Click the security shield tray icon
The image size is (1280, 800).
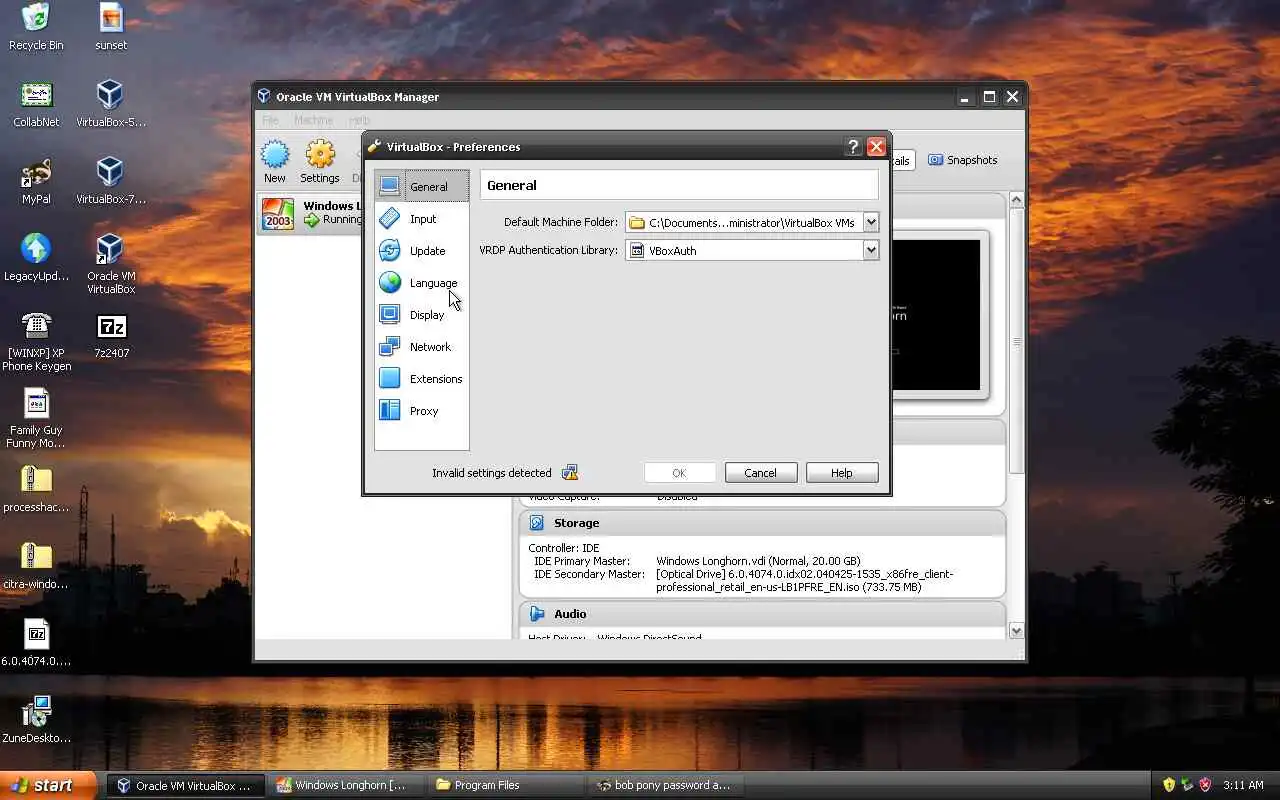(1168, 785)
